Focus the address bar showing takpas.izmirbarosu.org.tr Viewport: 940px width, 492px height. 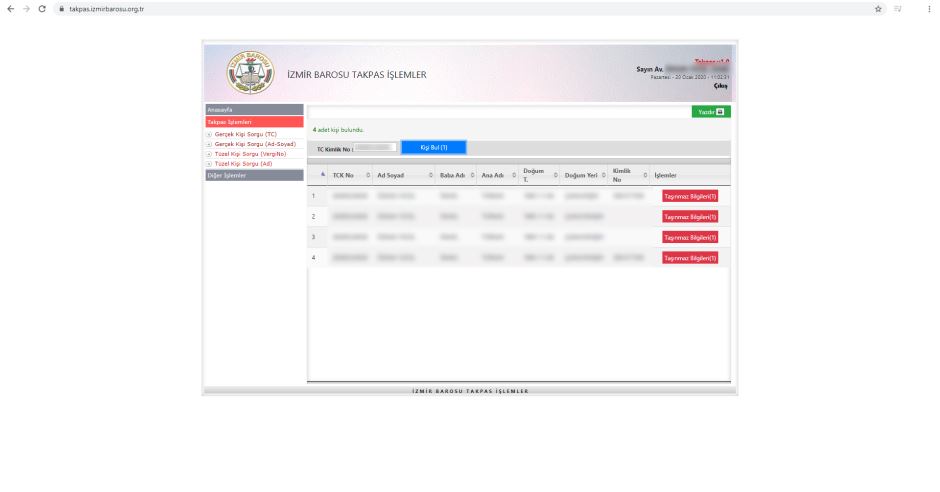[468, 9]
